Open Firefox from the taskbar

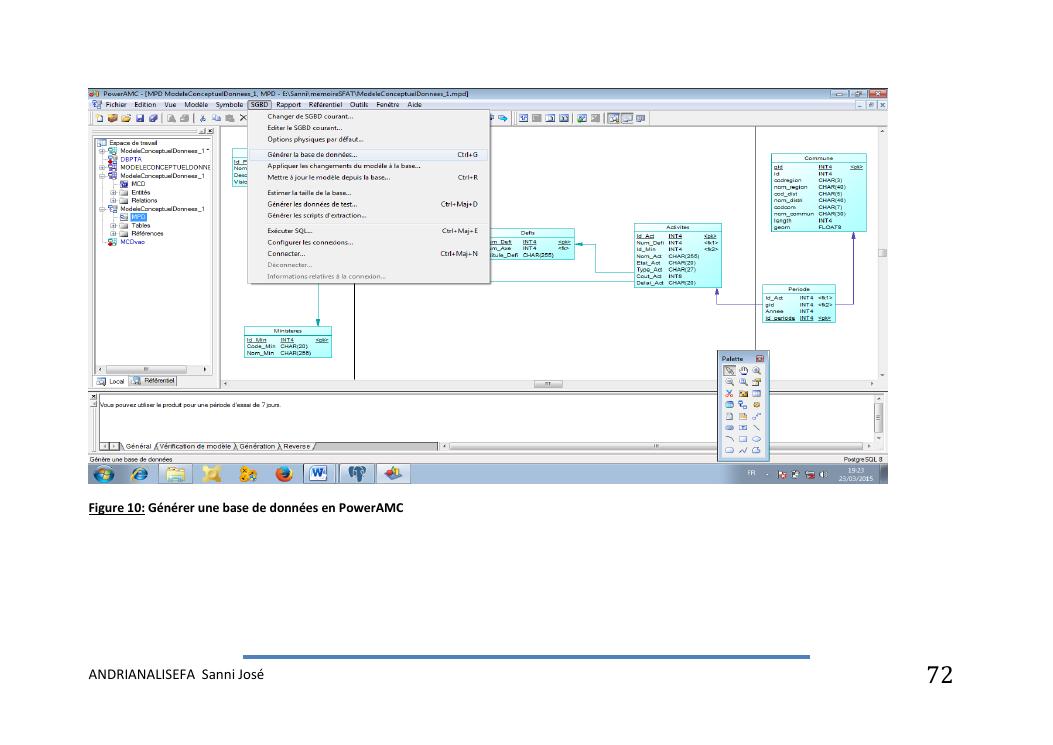(x=282, y=474)
